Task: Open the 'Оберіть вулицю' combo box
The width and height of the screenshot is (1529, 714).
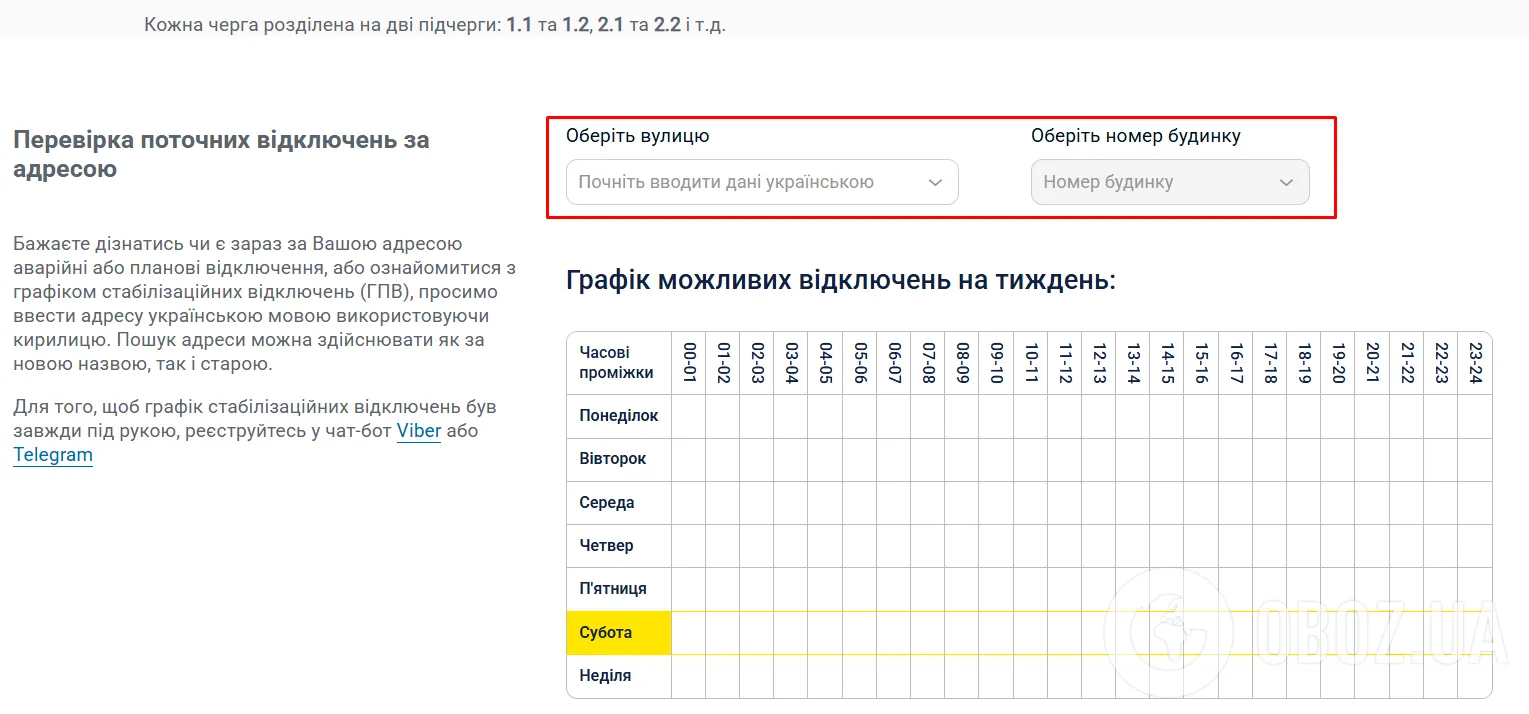Action: pos(758,182)
